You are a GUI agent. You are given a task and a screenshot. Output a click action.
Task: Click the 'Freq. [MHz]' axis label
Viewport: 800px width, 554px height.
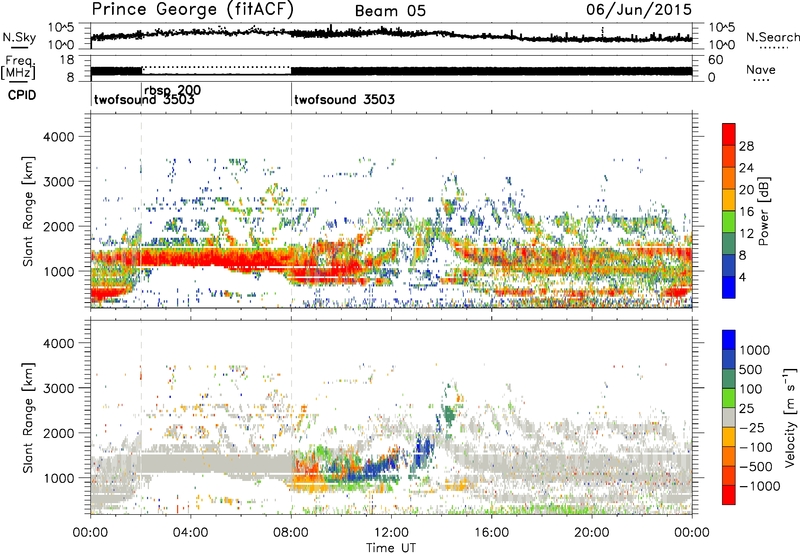pos(19,67)
